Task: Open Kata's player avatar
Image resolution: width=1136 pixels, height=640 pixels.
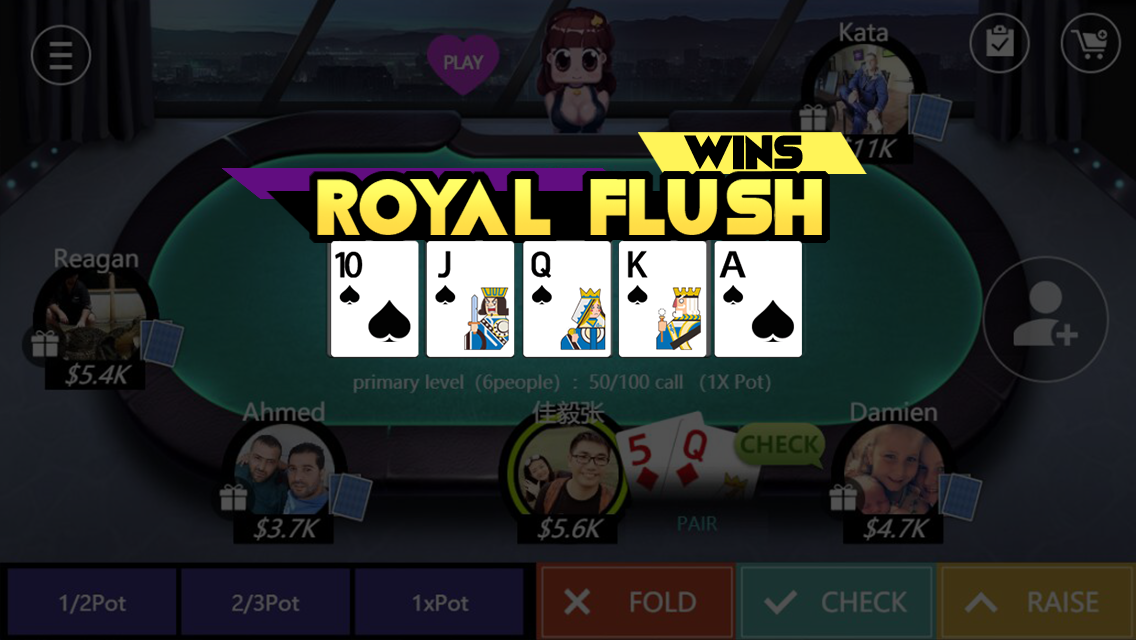Action: point(862,91)
